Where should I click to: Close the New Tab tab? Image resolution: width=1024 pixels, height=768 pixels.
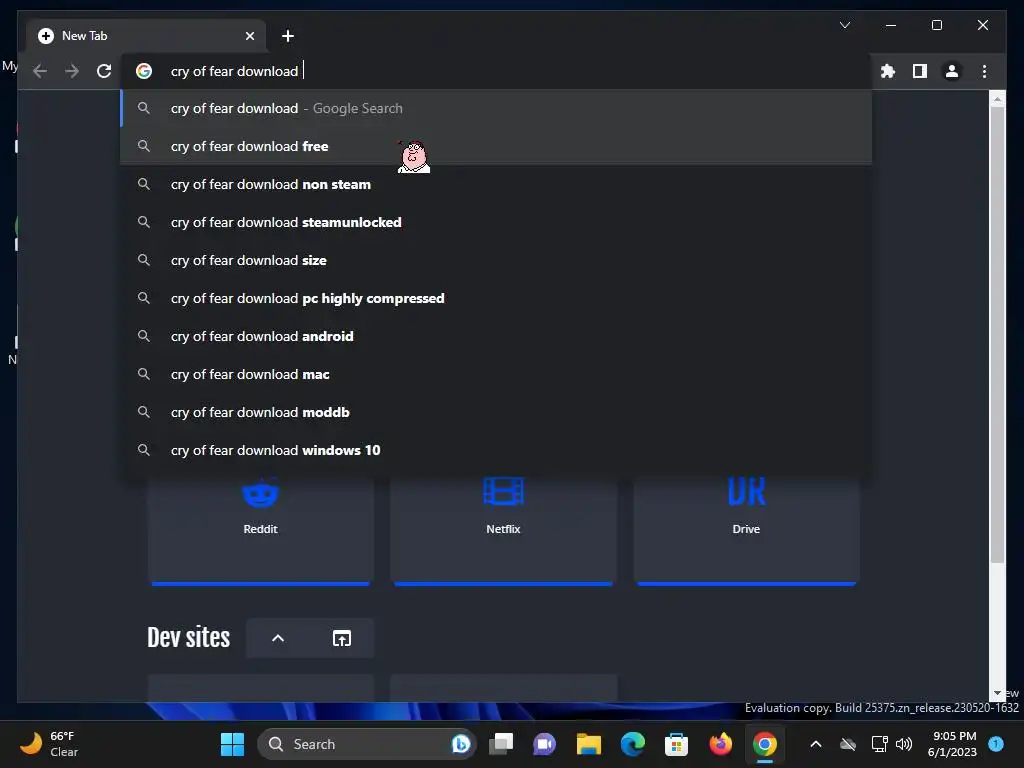click(x=249, y=36)
